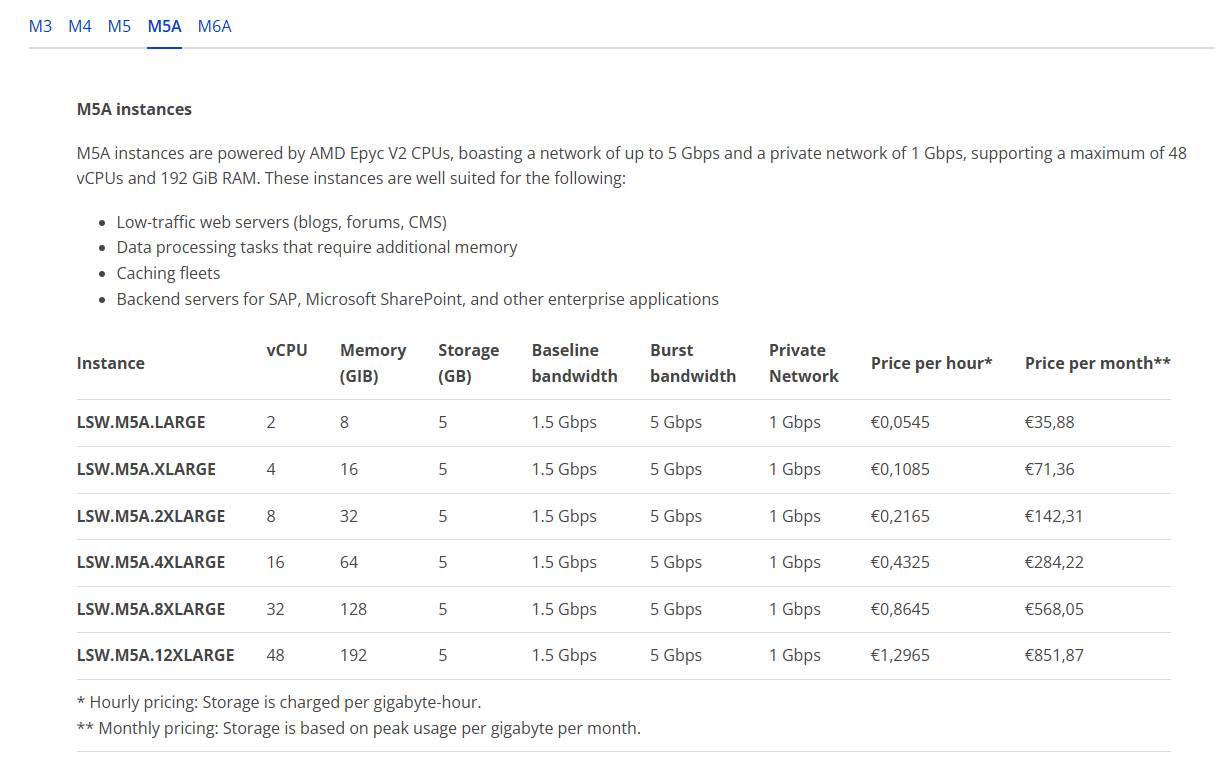Click the LSW.M5A.2XLARGE instance name
Viewport: 1215px width, 757px height.
pos(151,516)
